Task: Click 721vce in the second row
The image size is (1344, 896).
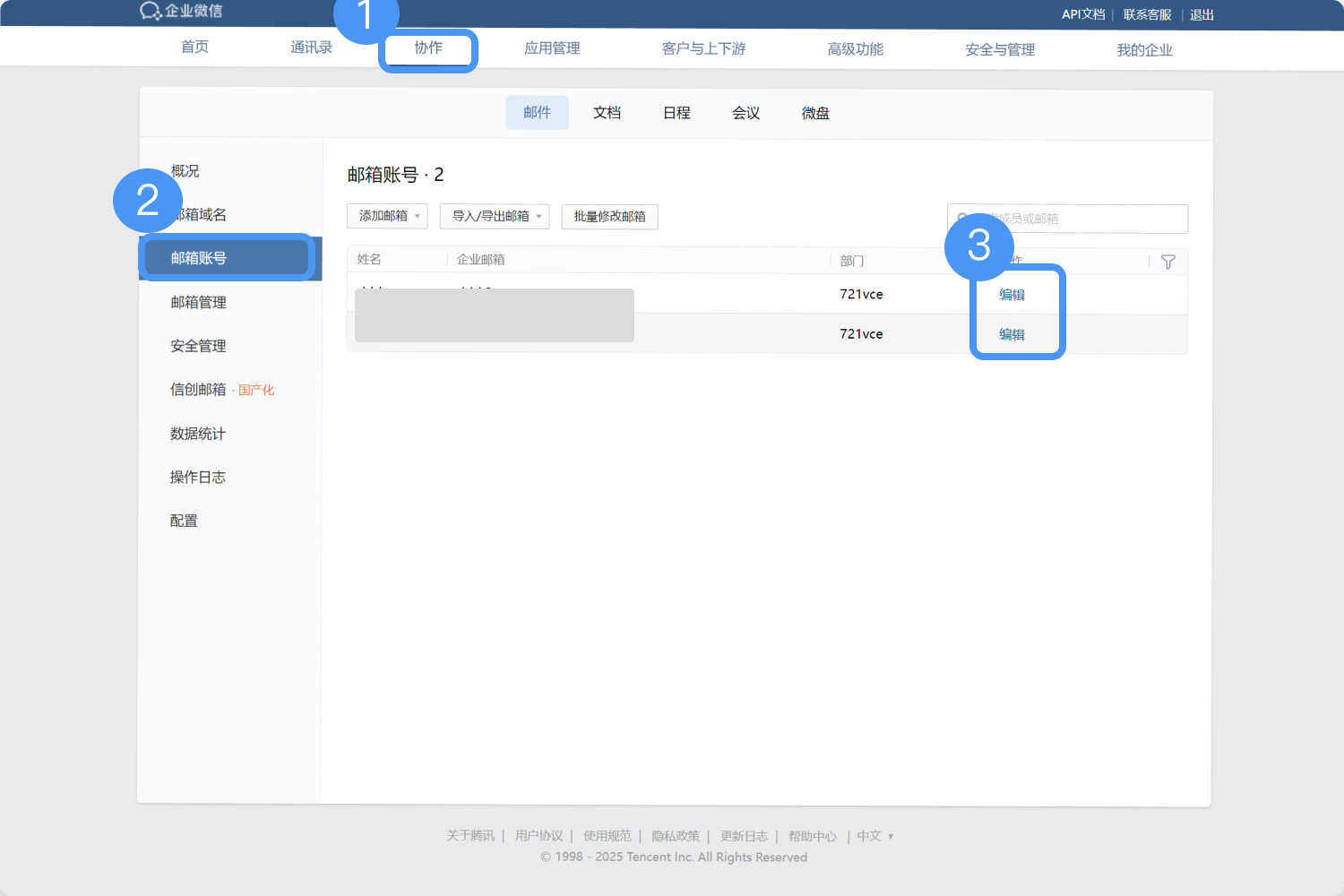Action: pyautogui.click(x=861, y=333)
